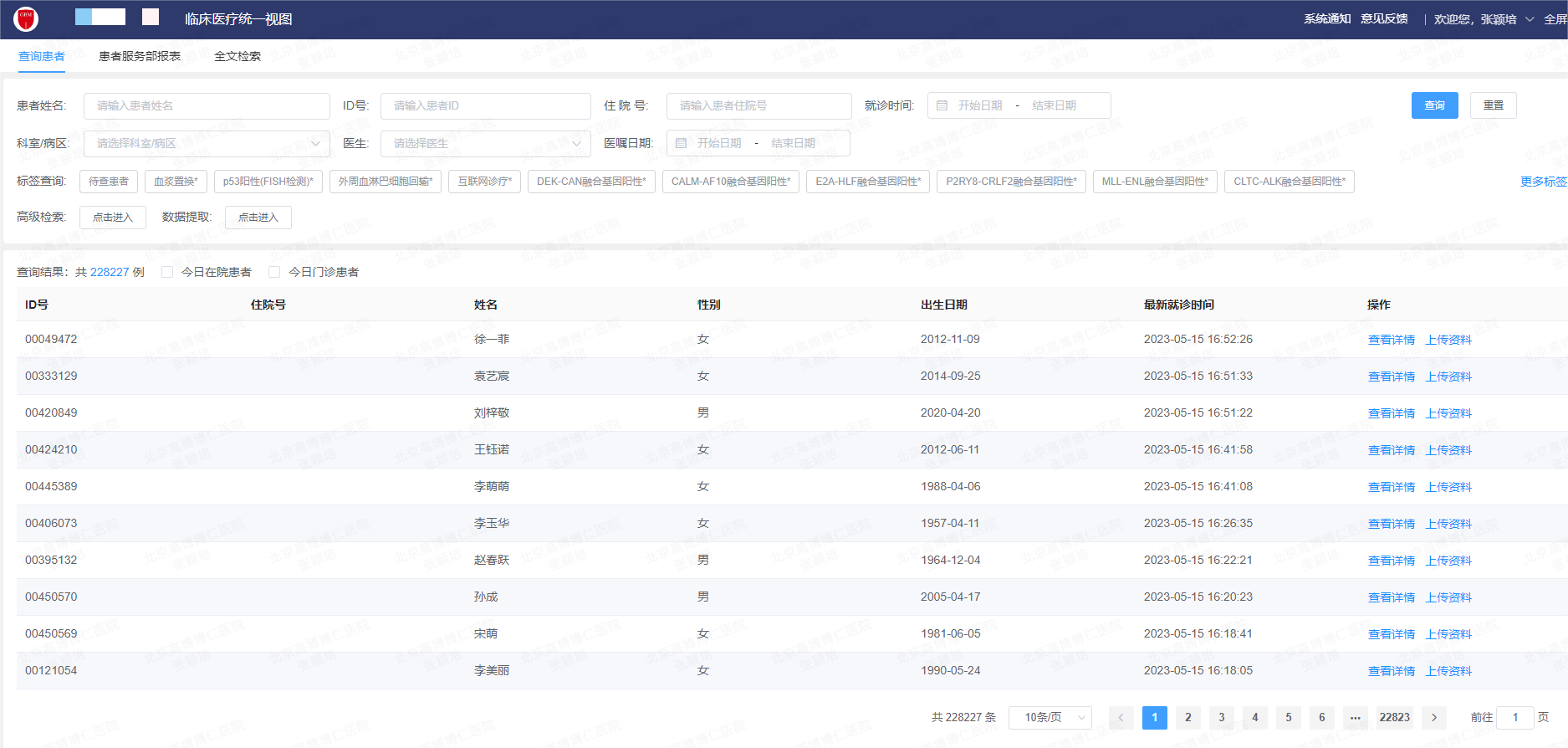Select the P2RY8-CRLF2融合基因阳性 tag

point(1012,182)
